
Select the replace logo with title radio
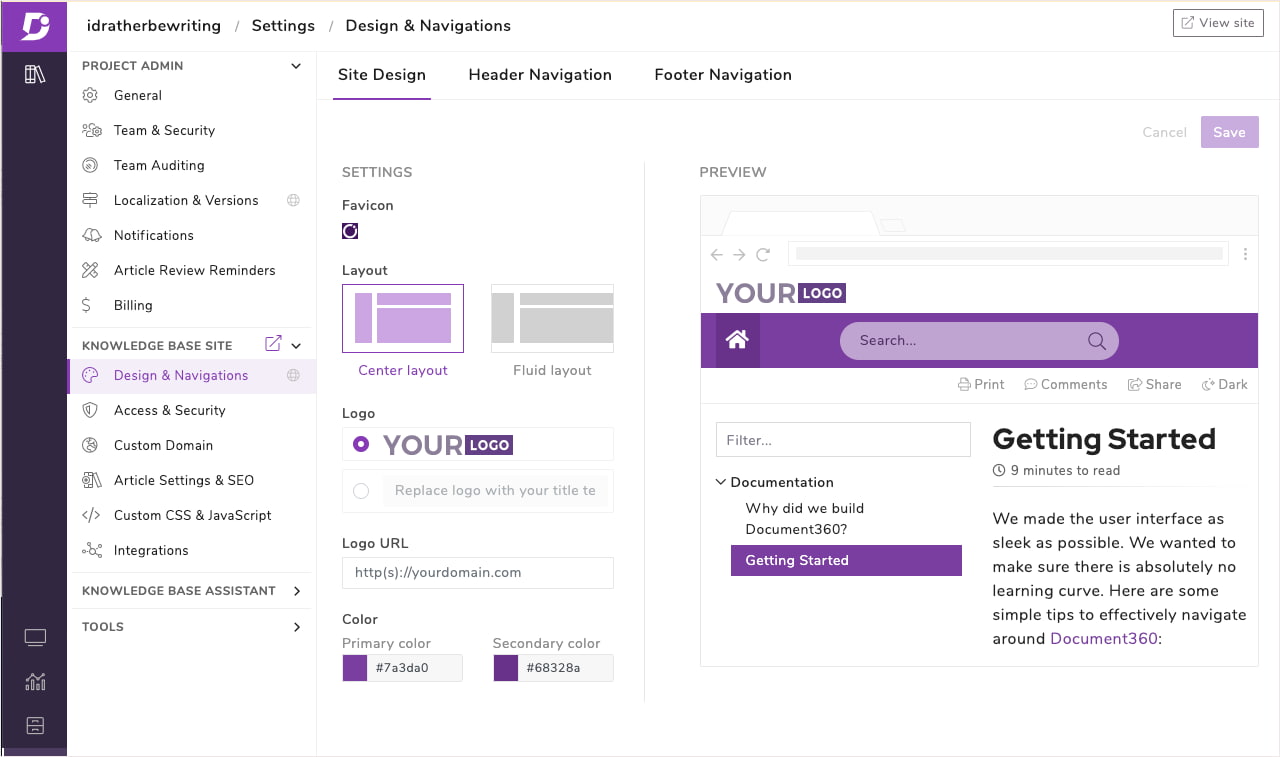click(361, 490)
